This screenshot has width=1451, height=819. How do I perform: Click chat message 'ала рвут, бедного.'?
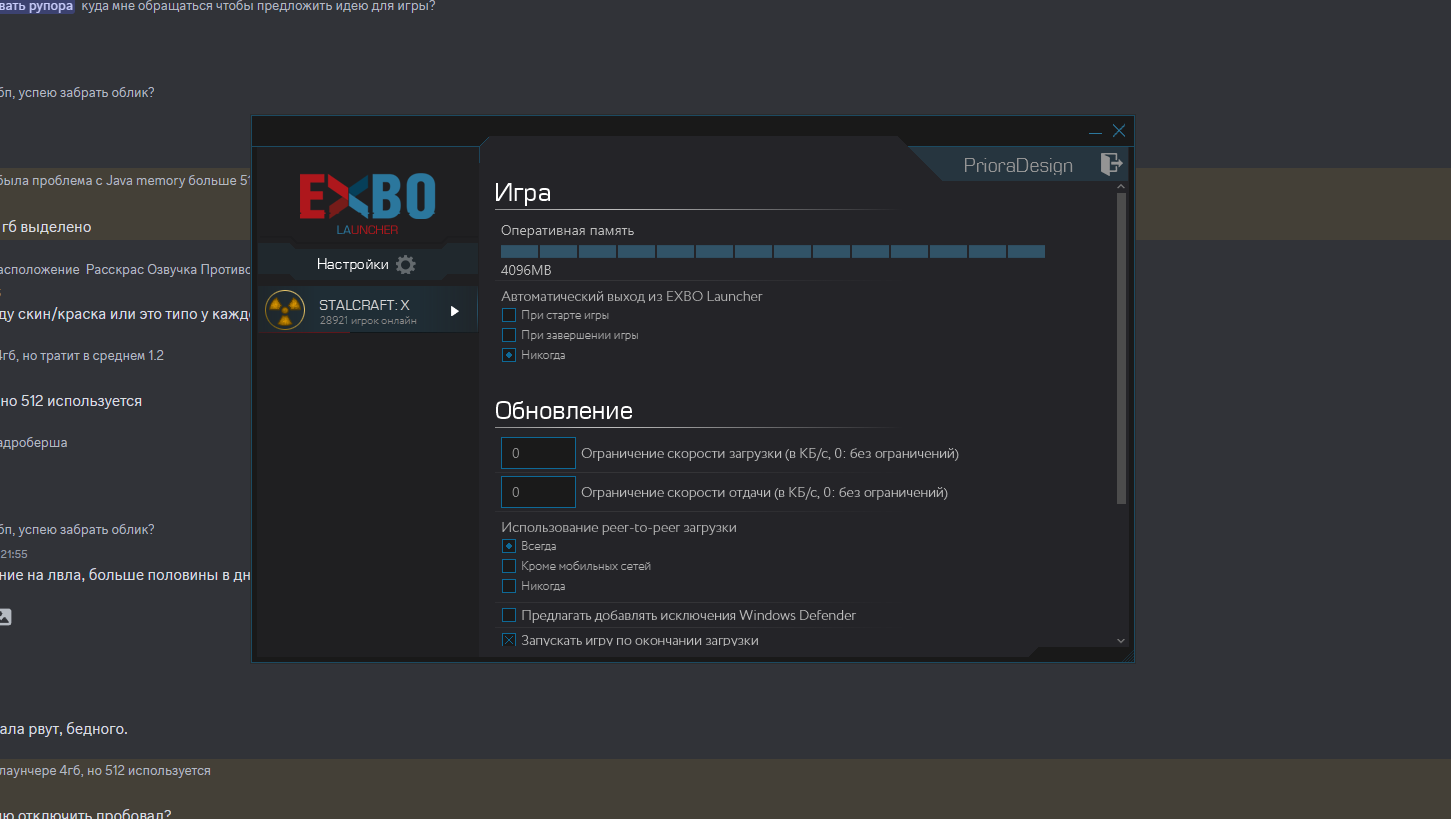click(x=64, y=729)
